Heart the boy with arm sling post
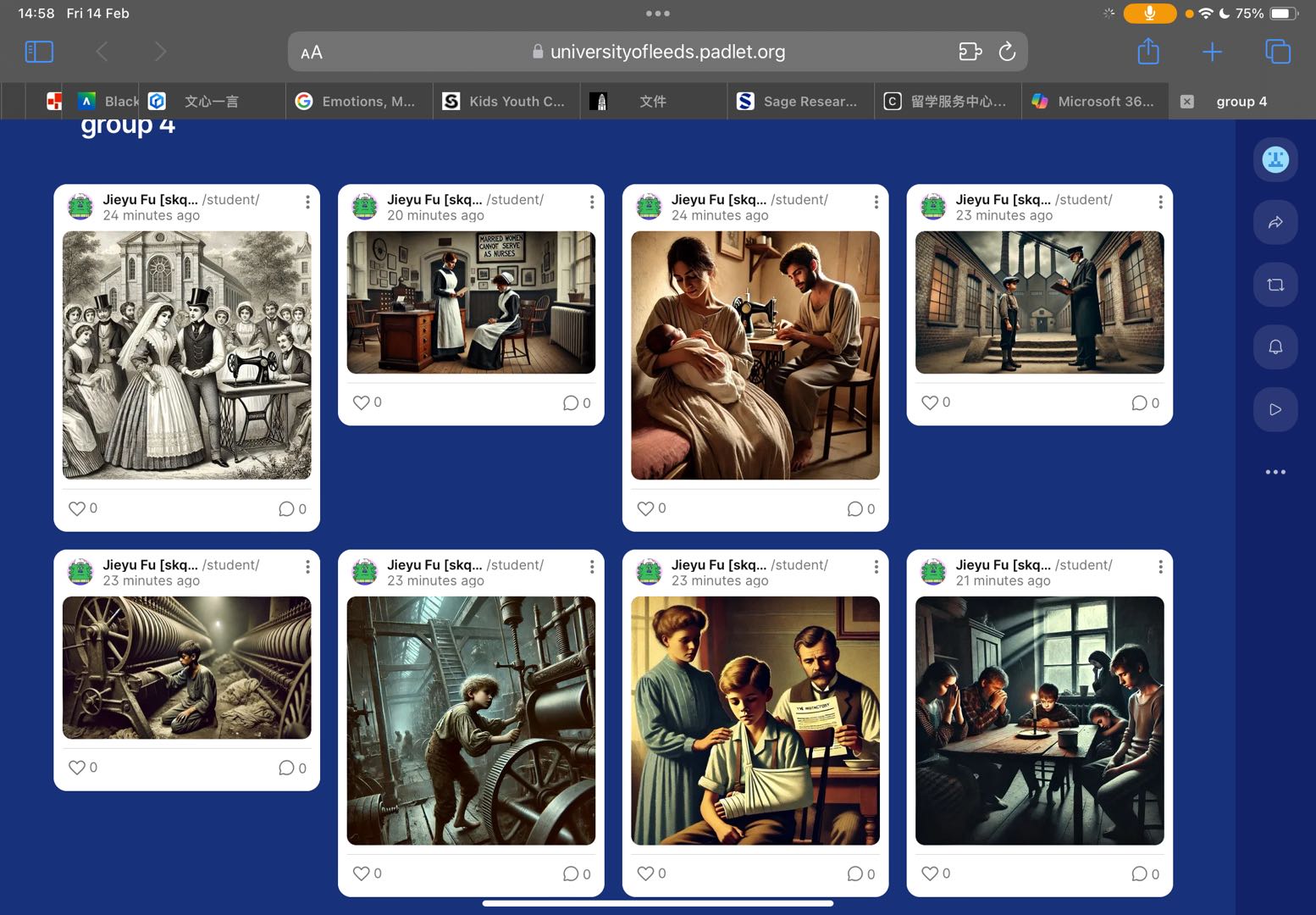Image resolution: width=1316 pixels, height=915 pixels. click(645, 873)
